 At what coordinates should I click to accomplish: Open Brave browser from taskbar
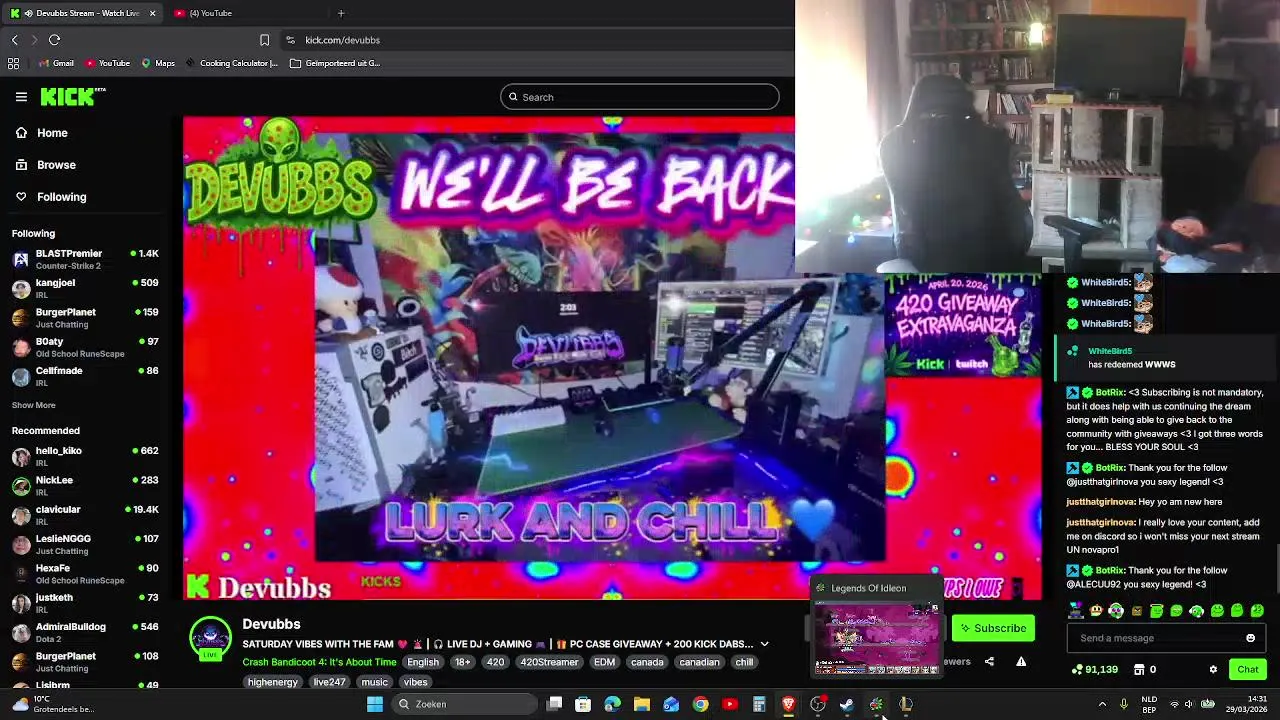click(x=788, y=704)
